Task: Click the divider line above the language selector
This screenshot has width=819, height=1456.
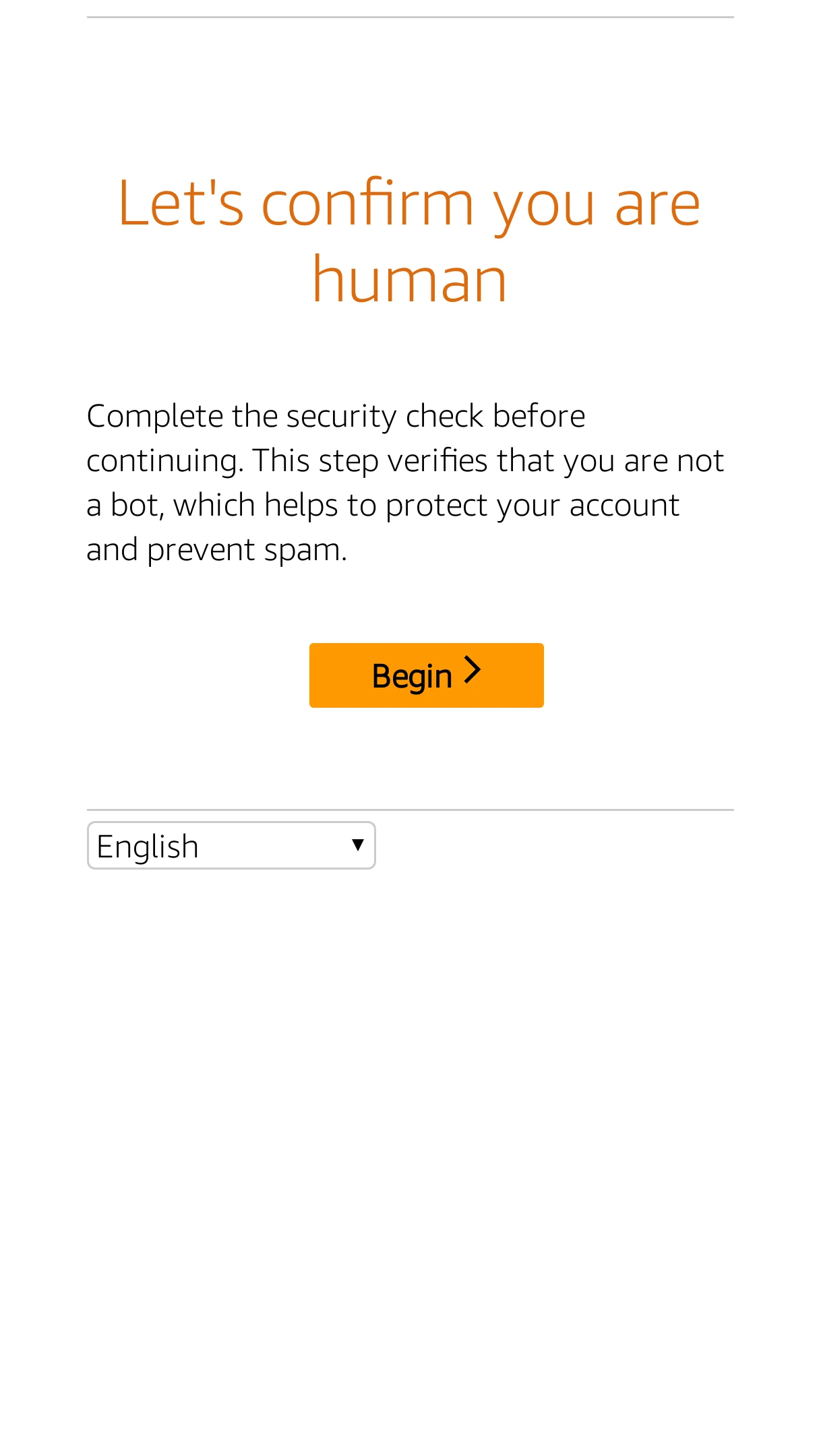Action: click(410, 810)
